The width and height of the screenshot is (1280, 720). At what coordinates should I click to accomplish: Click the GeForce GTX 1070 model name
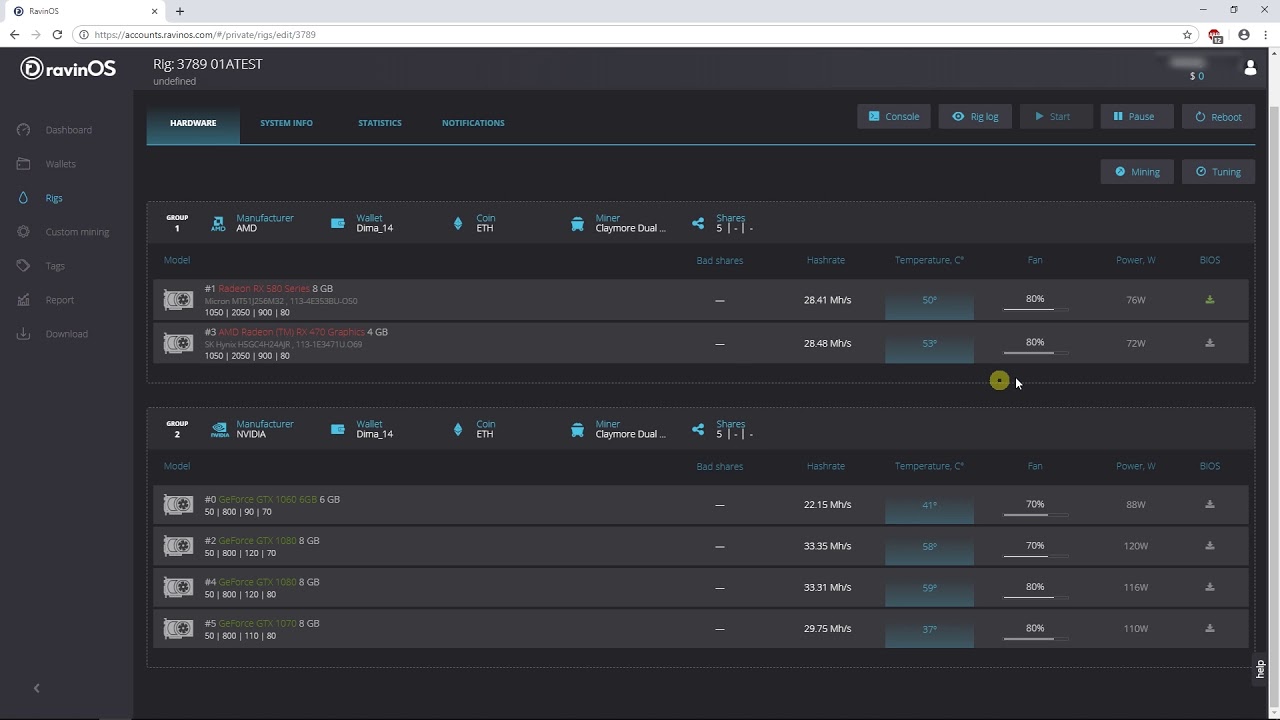257,623
